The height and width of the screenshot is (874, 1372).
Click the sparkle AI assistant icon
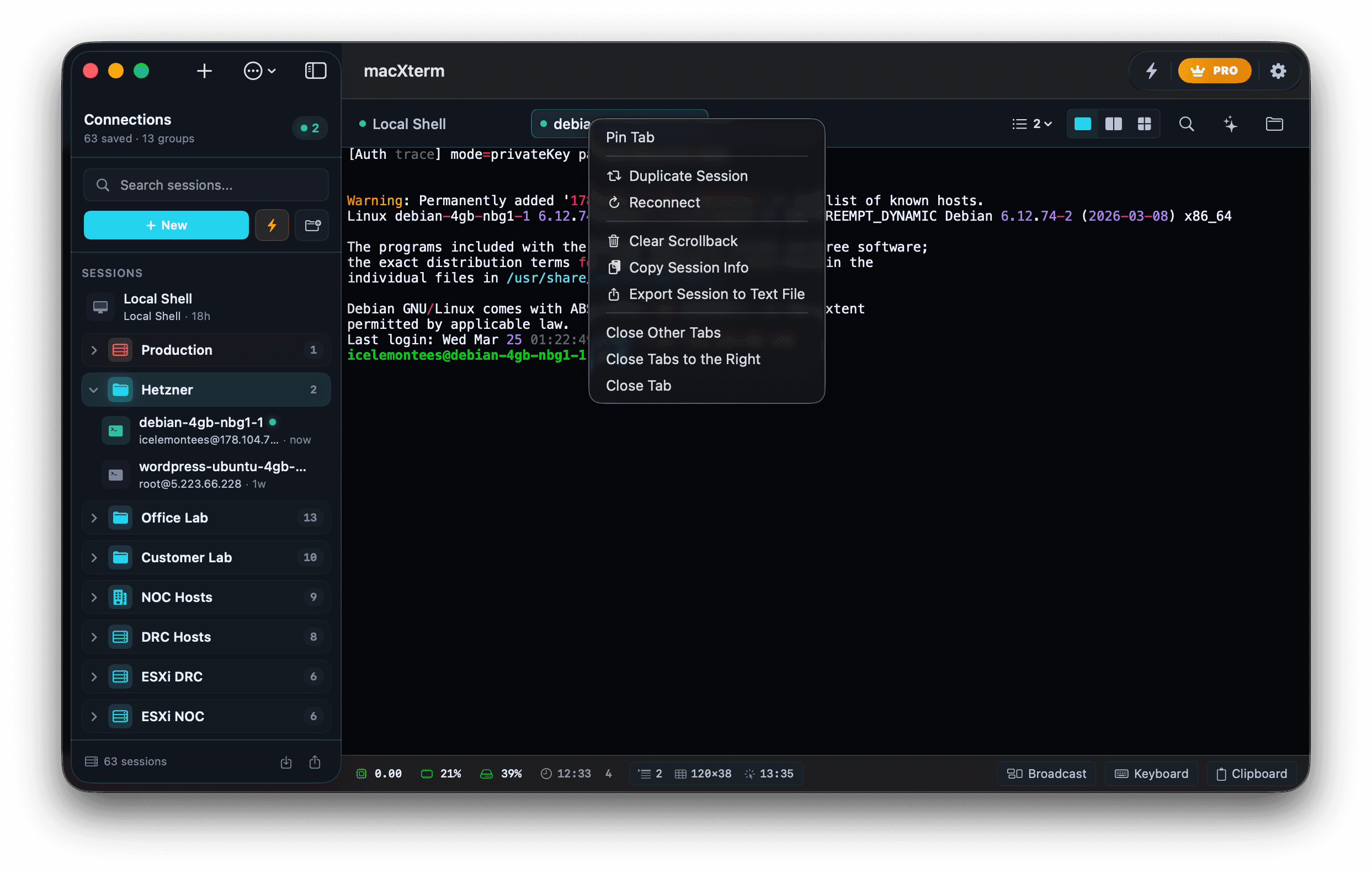[x=1230, y=124]
